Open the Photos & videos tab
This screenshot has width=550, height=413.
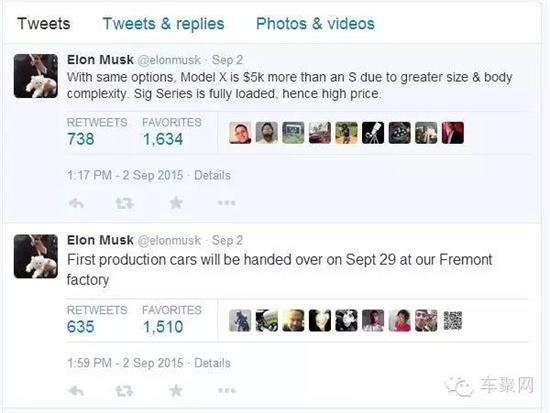[315, 24]
